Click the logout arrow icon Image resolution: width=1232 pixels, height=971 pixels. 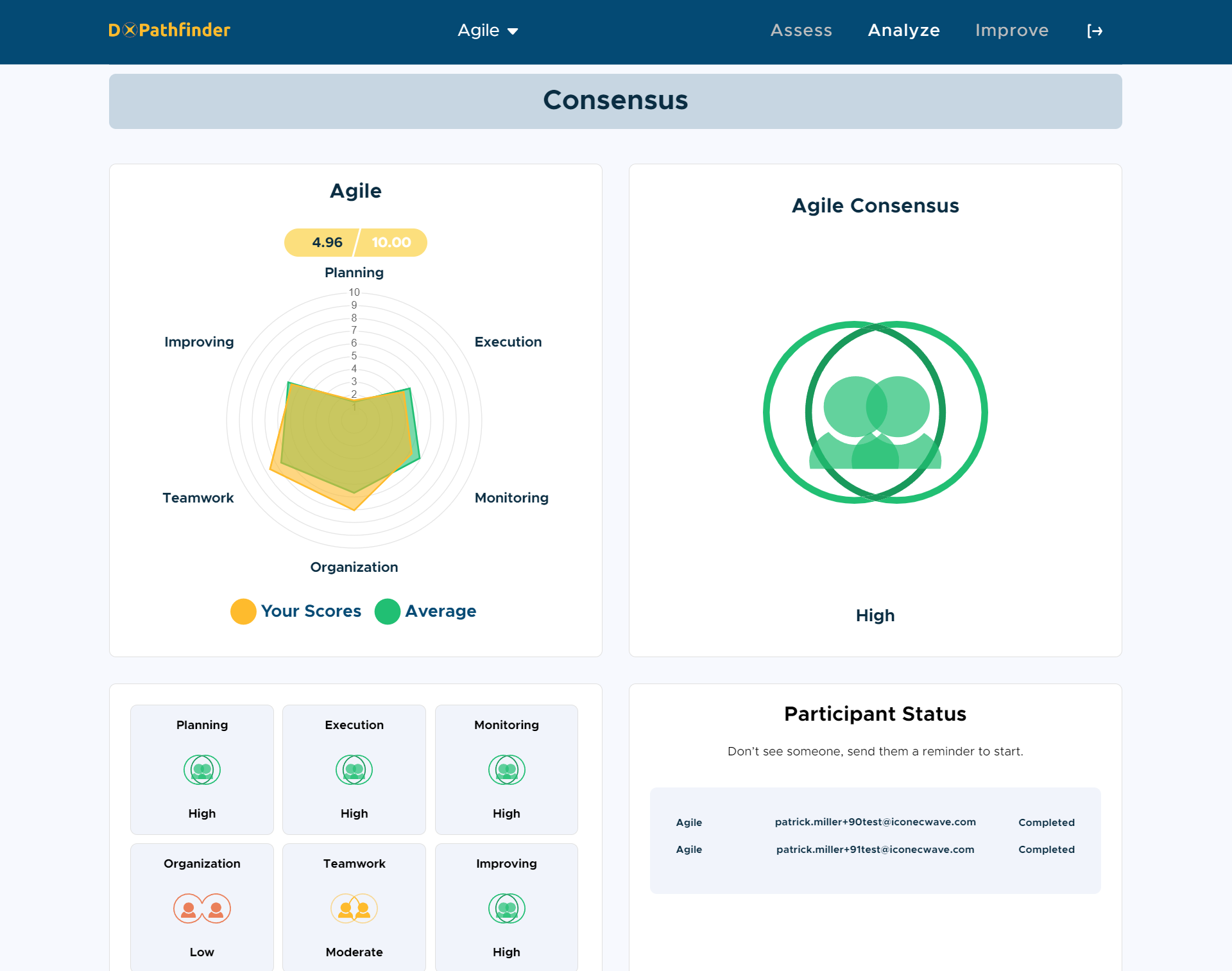(1095, 31)
